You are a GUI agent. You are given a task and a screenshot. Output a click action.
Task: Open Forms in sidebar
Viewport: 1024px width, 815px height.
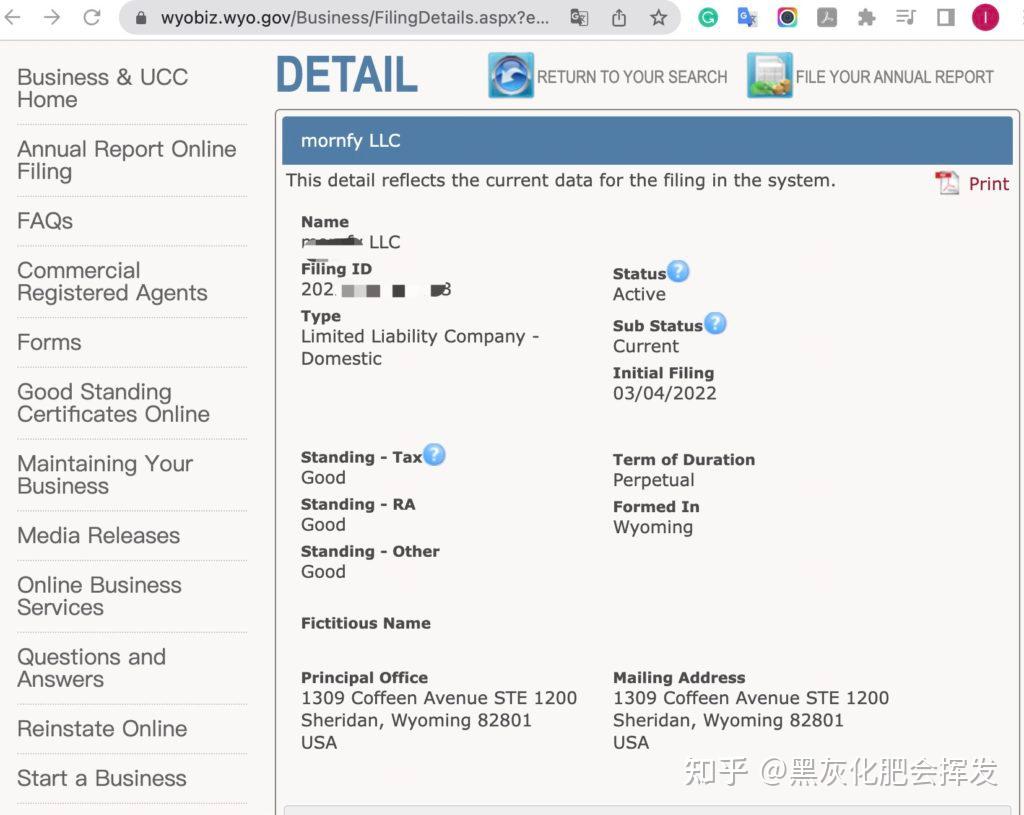click(49, 342)
